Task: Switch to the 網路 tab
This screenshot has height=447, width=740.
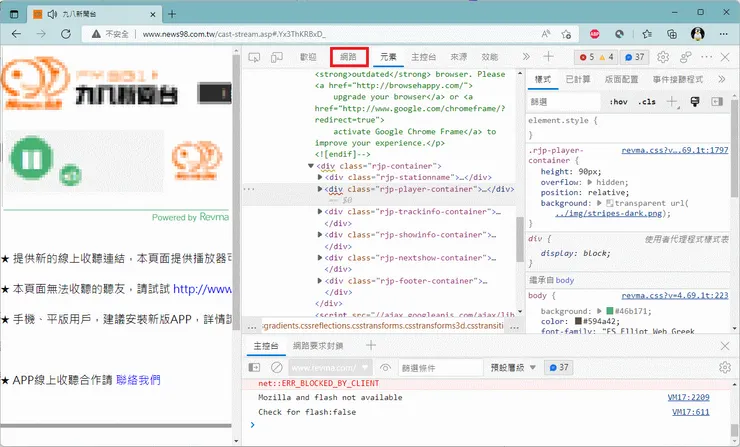Action: click(349, 58)
